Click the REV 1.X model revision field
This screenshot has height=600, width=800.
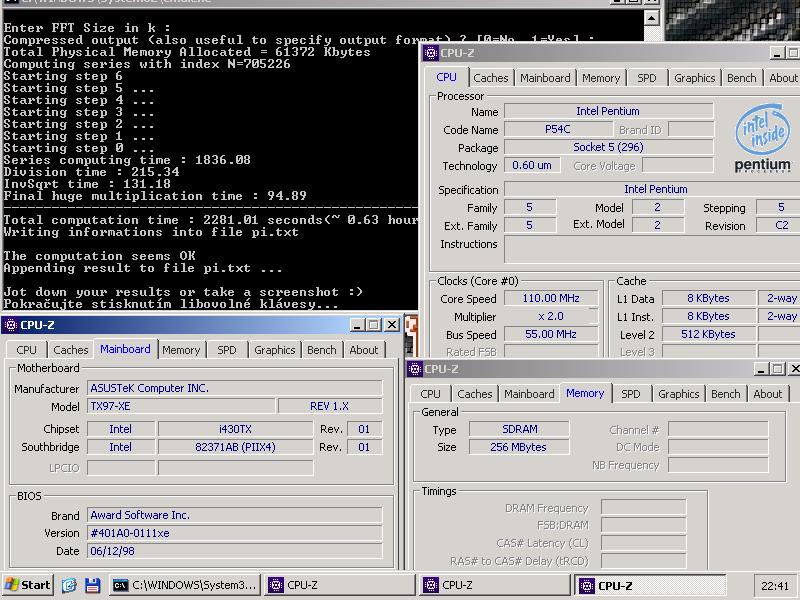coord(330,406)
